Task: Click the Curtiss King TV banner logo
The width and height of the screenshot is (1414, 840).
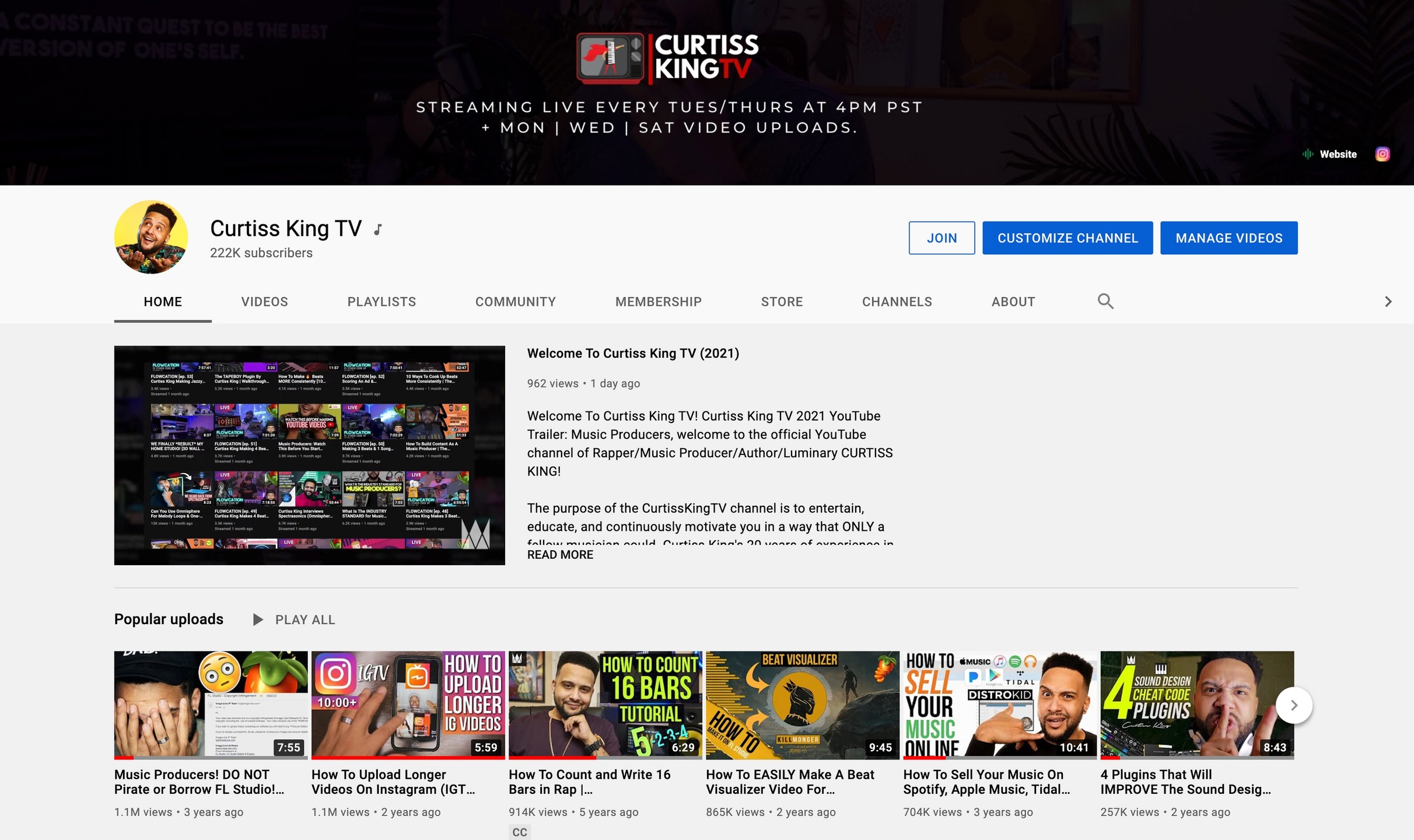Action: (x=667, y=58)
